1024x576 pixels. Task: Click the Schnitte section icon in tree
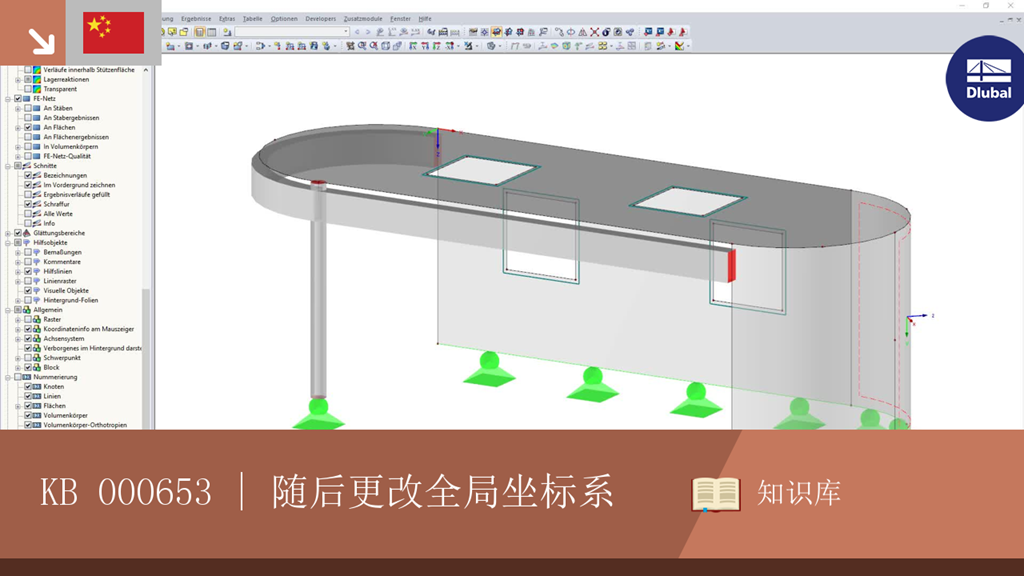click(x=27, y=166)
